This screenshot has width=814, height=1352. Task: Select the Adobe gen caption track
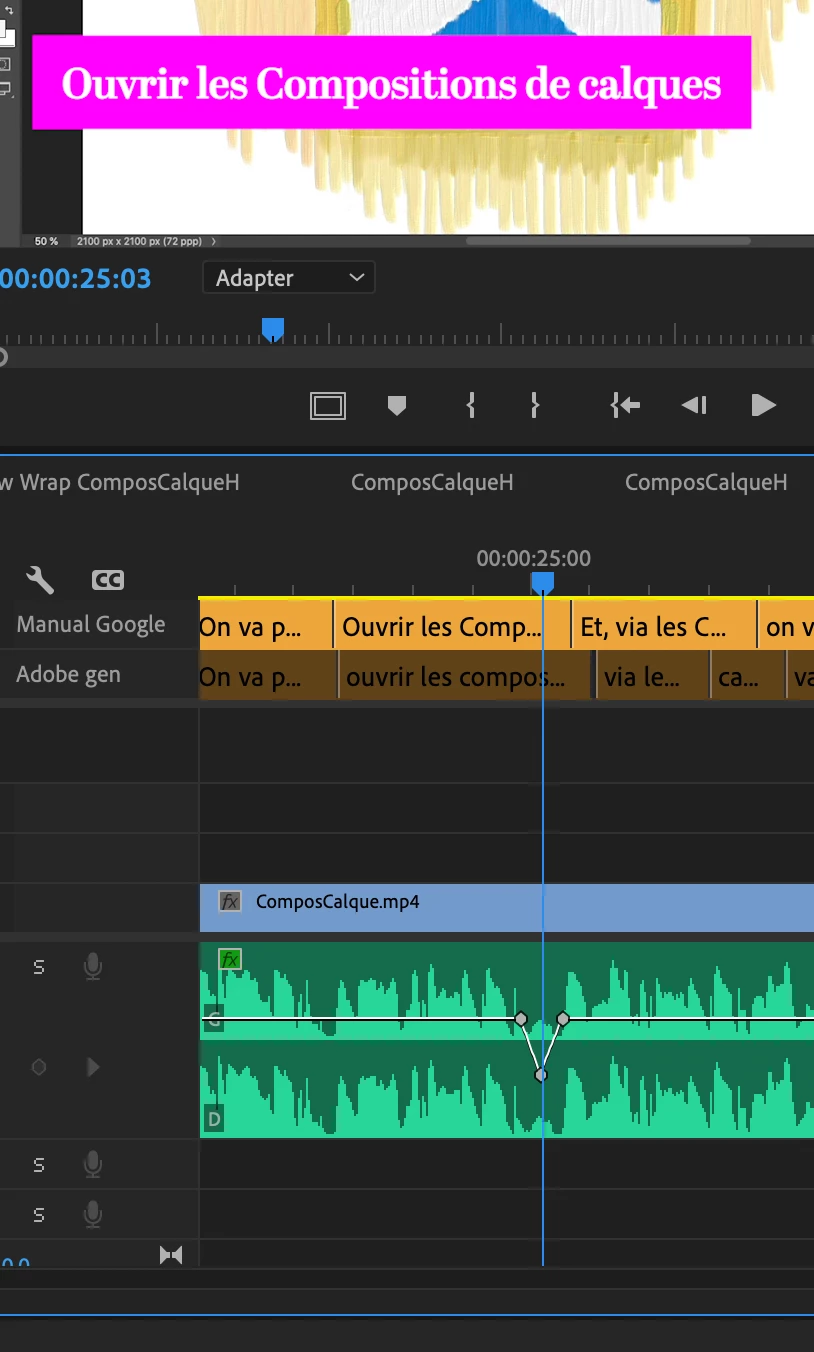[x=68, y=675]
